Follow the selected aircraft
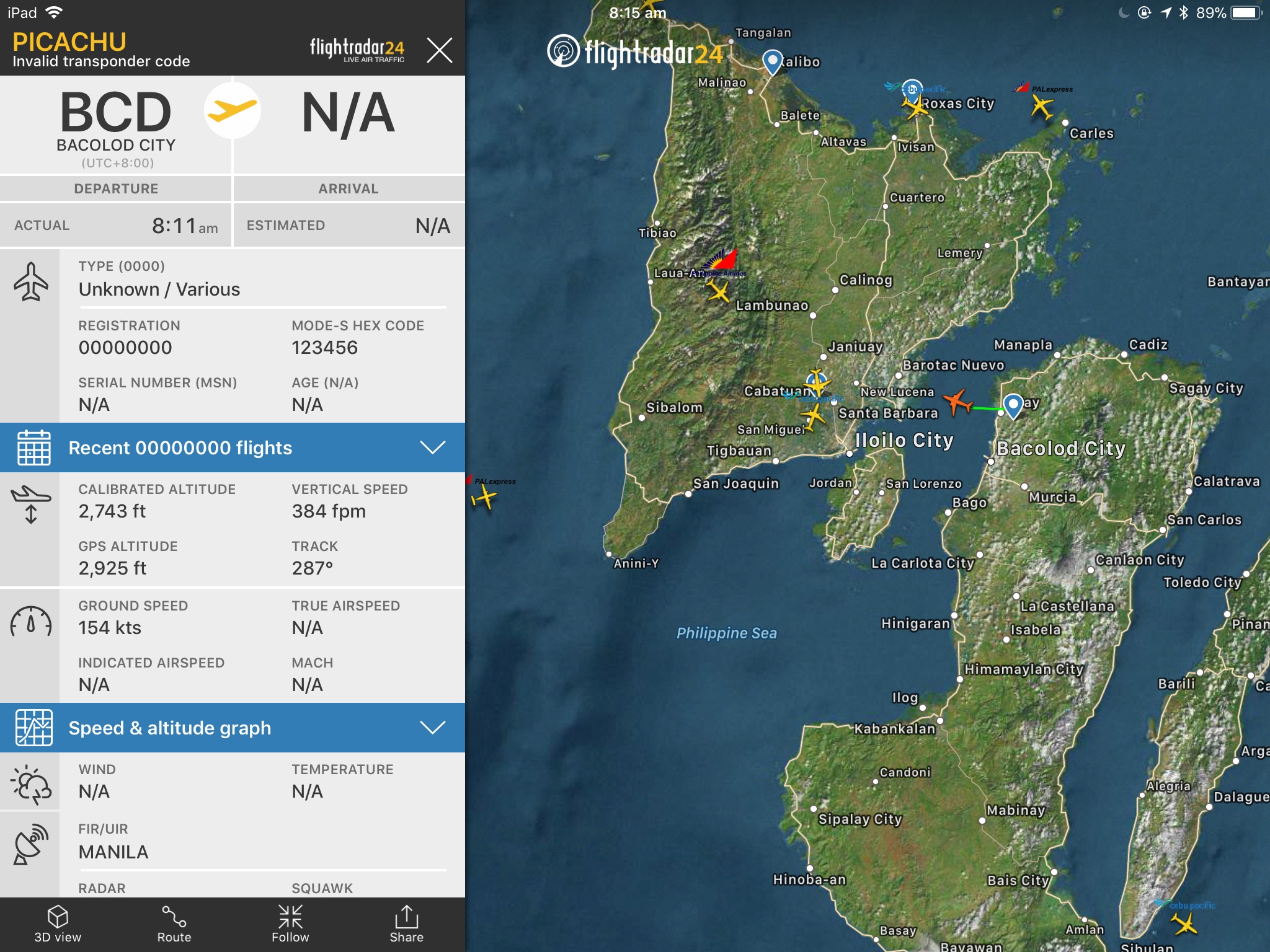 pos(290,923)
